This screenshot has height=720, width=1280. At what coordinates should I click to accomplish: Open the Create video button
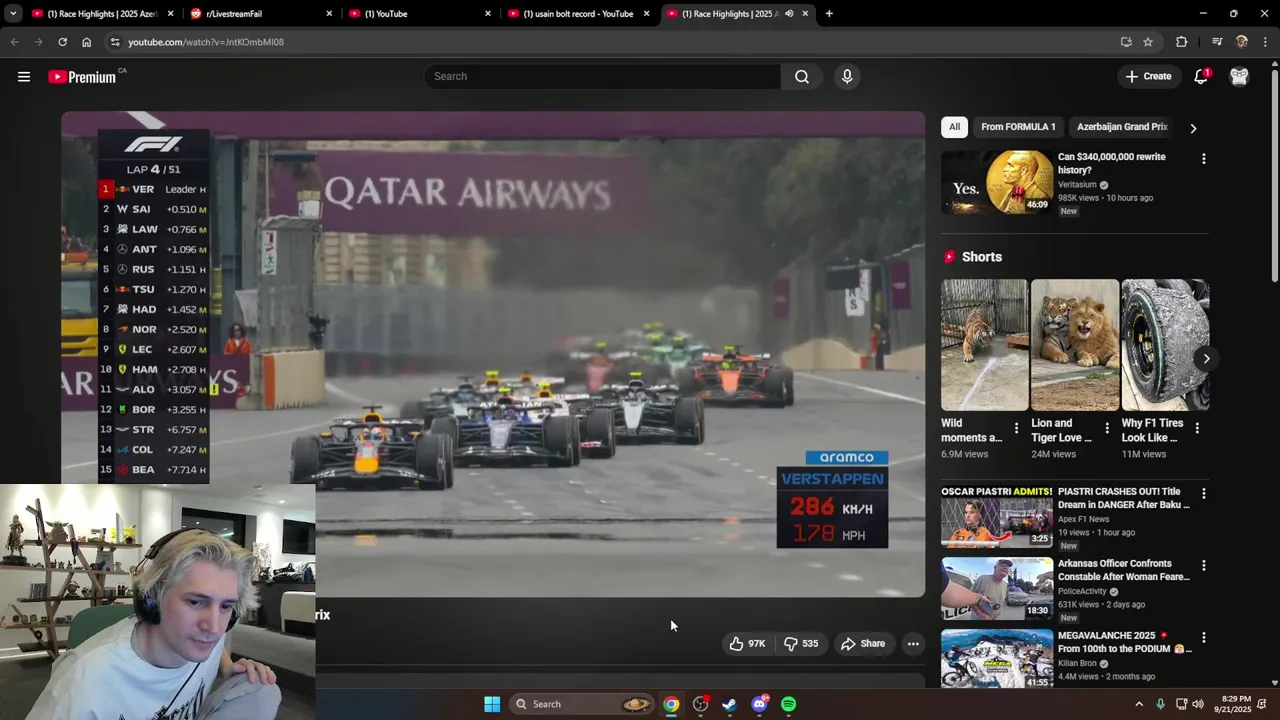(1148, 76)
